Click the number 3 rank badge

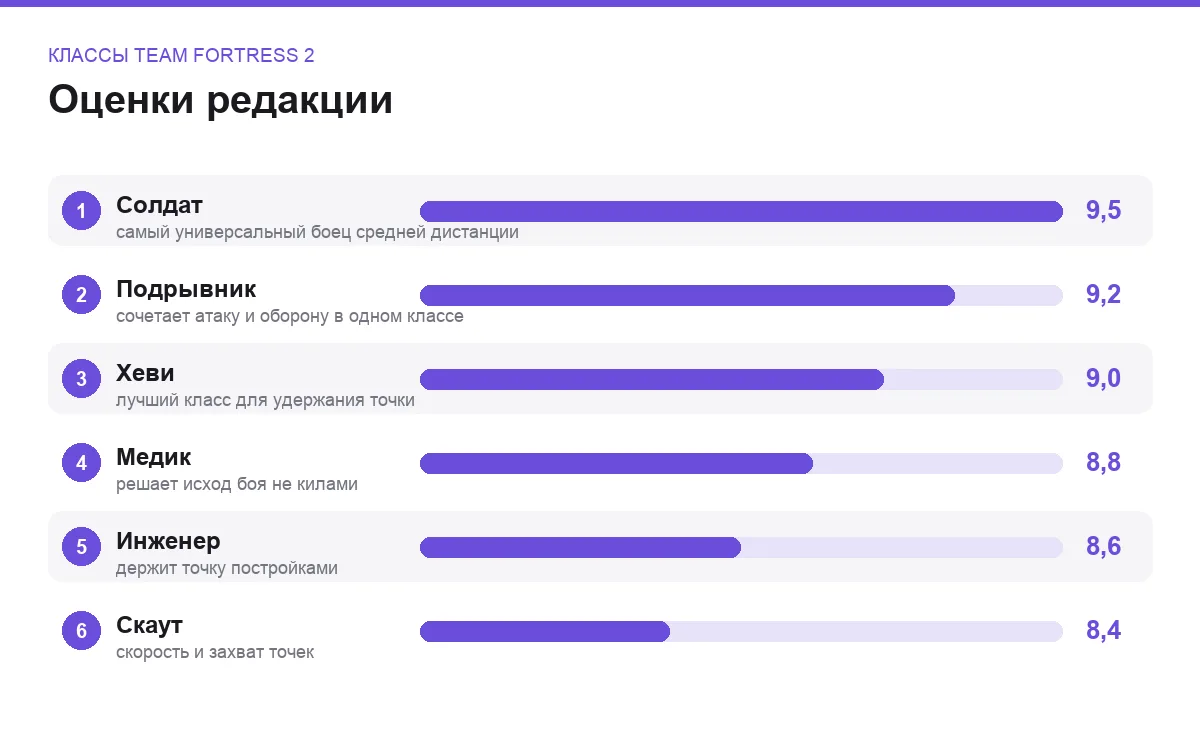82,379
